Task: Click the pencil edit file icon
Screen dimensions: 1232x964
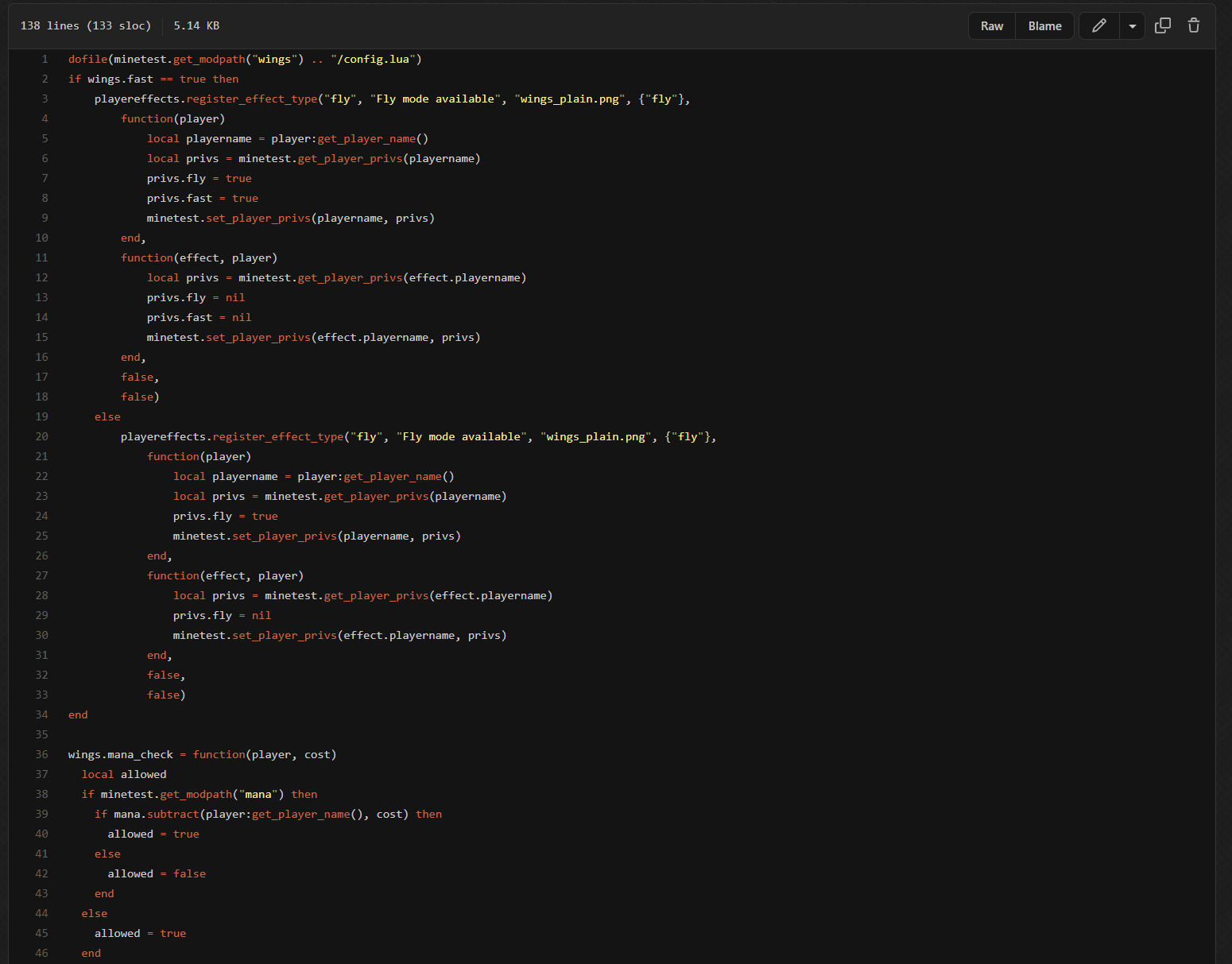Action: pyautogui.click(x=1098, y=26)
